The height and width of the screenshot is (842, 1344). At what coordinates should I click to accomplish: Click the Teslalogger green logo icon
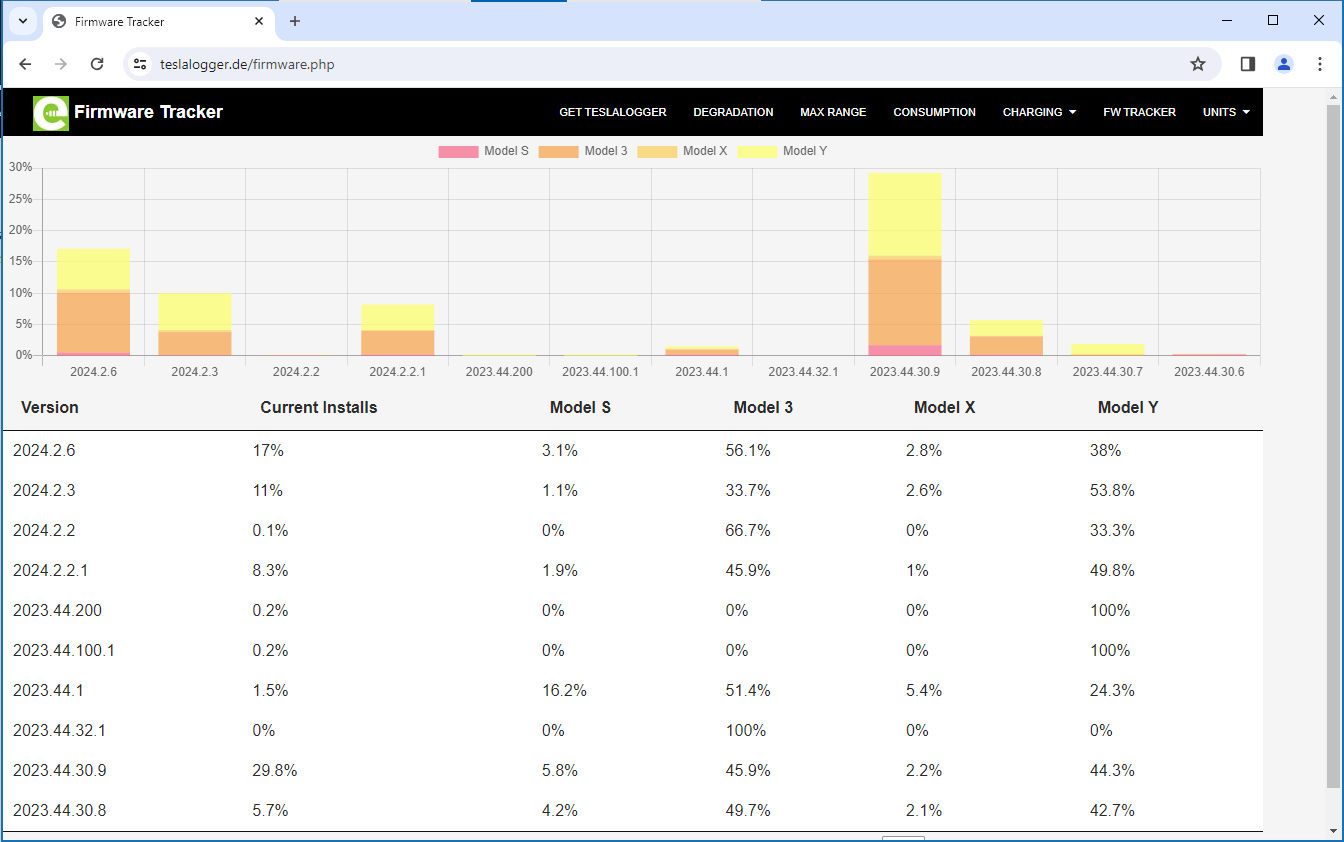click(50, 113)
